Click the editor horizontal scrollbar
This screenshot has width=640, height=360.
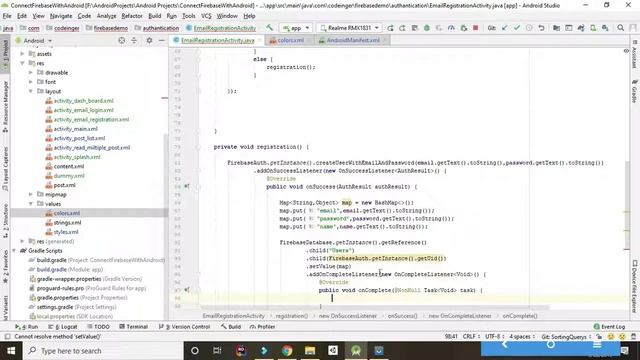(374, 307)
